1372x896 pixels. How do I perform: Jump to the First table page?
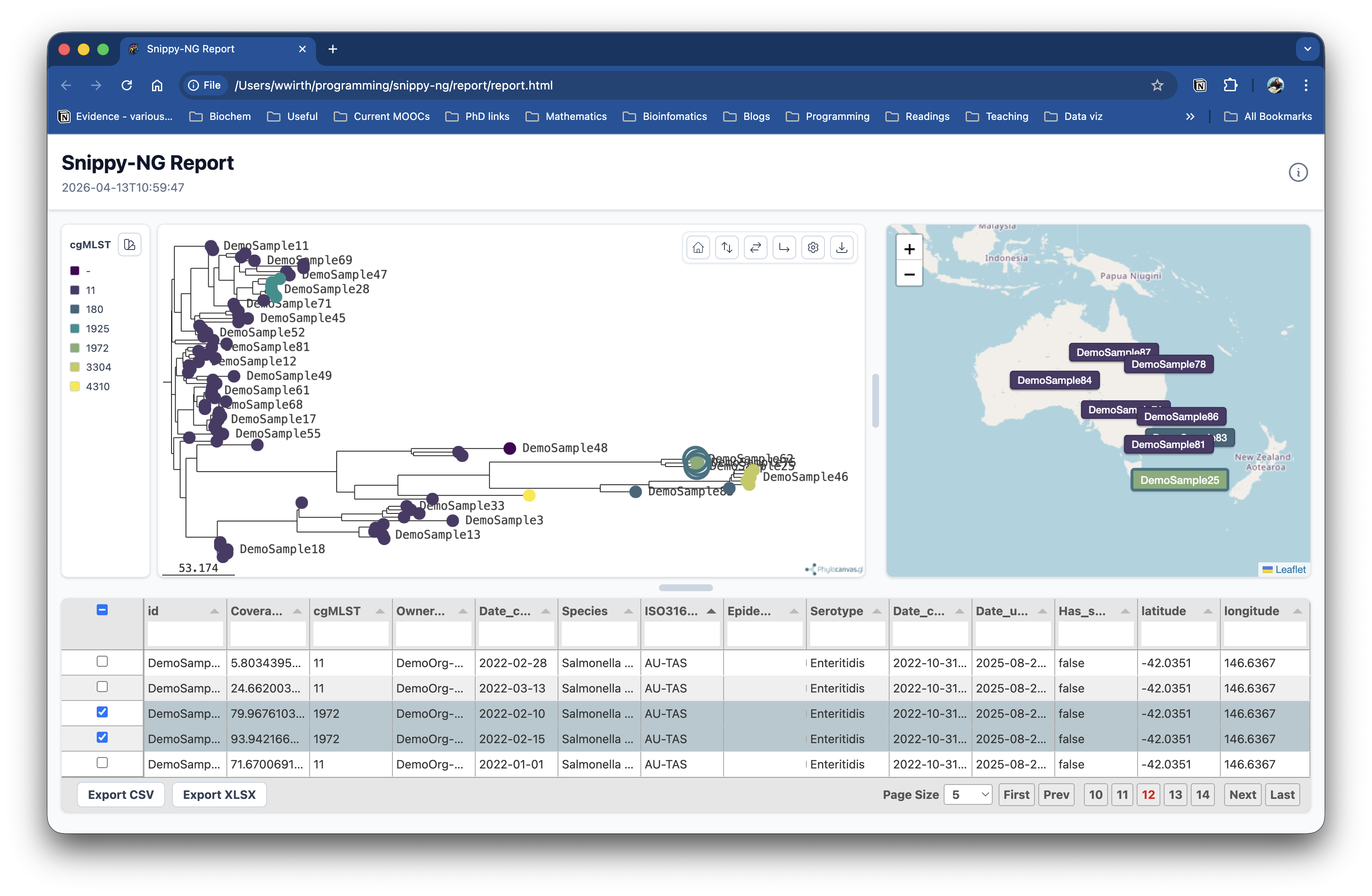point(1016,795)
